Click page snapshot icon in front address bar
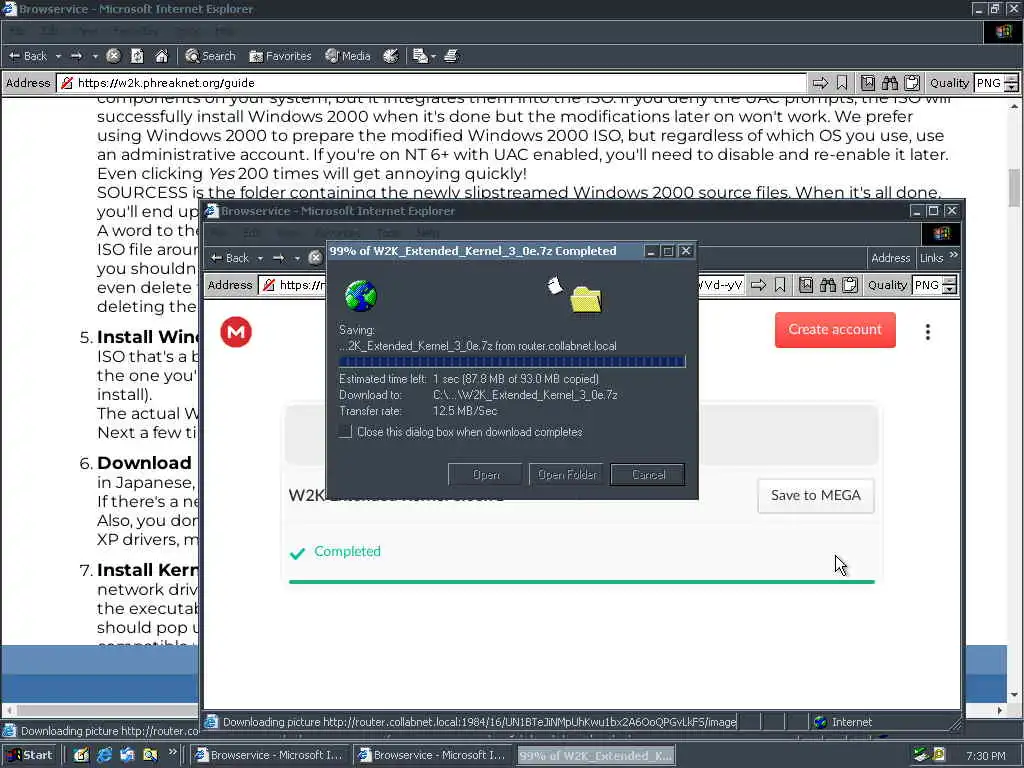Viewport: 1024px width, 768px height. [x=806, y=285]
